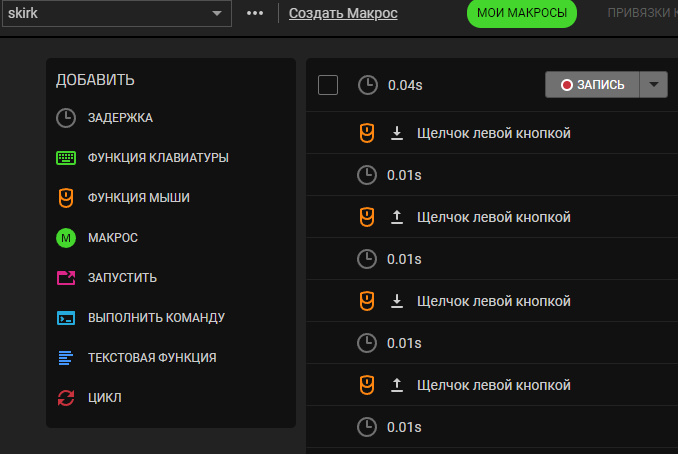The width and height of the screenshot is (678, 454).
Task: Click the Создать Макрос link
Action: click(x=343, y=13)
